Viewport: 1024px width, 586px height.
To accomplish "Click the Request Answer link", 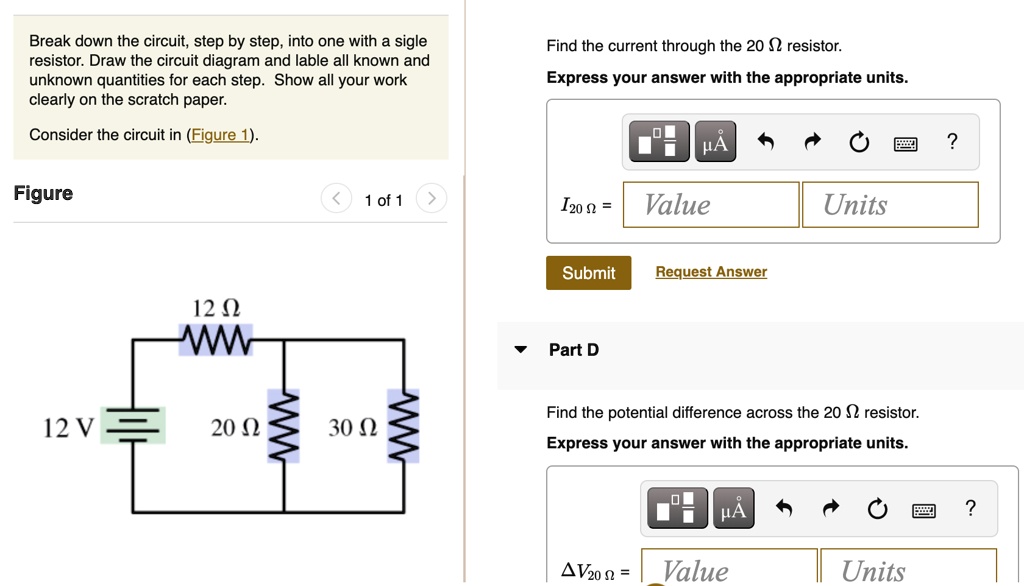I will pos(711,271).
